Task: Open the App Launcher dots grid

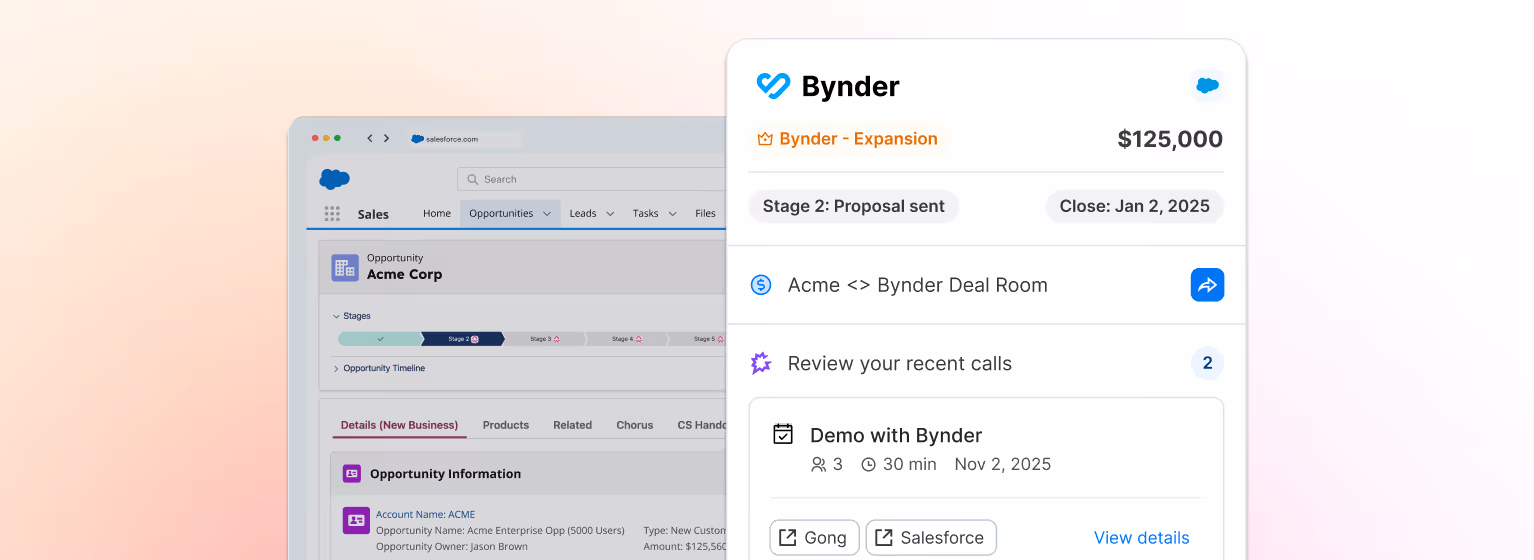Action: coord(332,214)
